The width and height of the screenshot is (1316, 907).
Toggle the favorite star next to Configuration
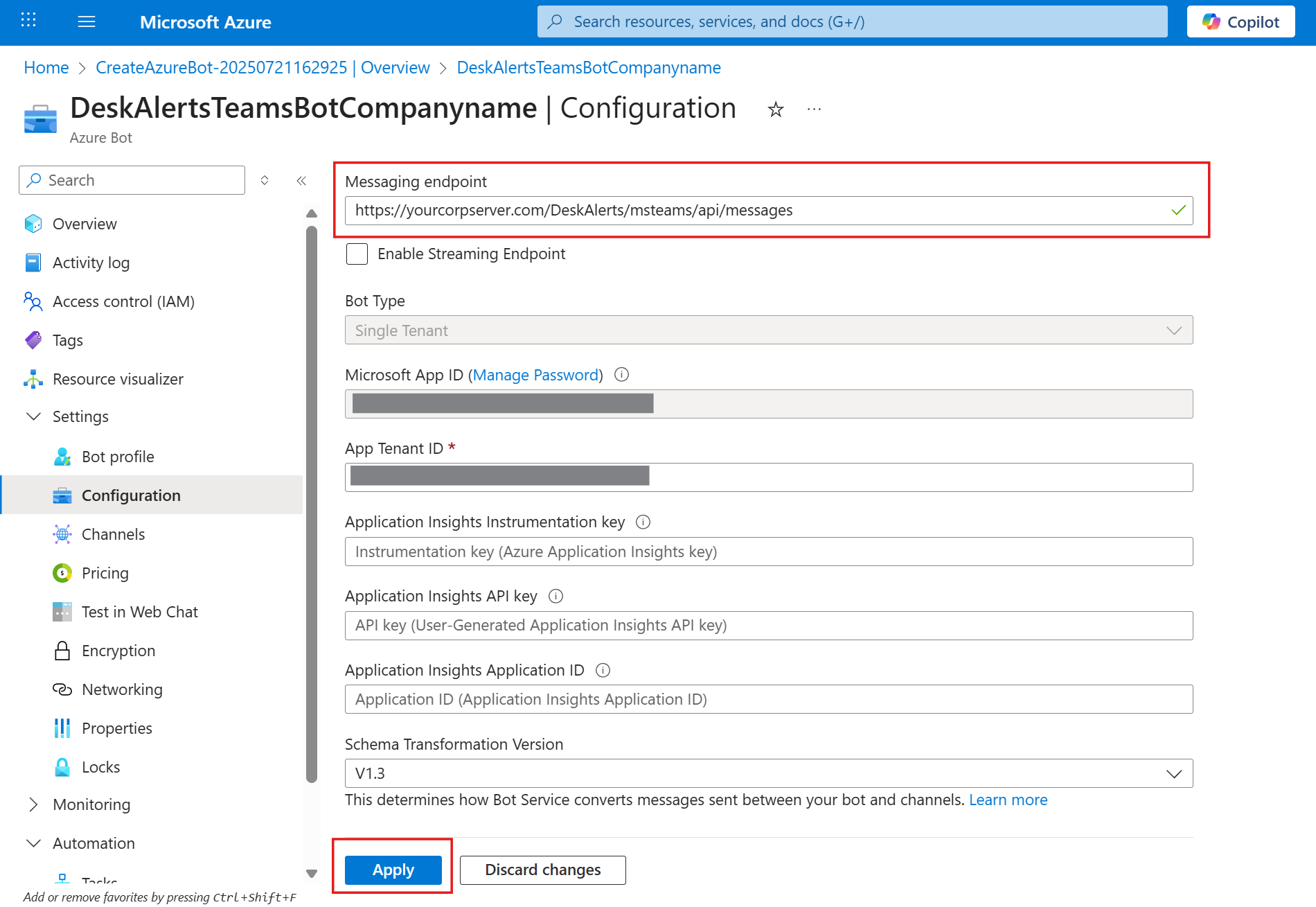tap(776, 109)
